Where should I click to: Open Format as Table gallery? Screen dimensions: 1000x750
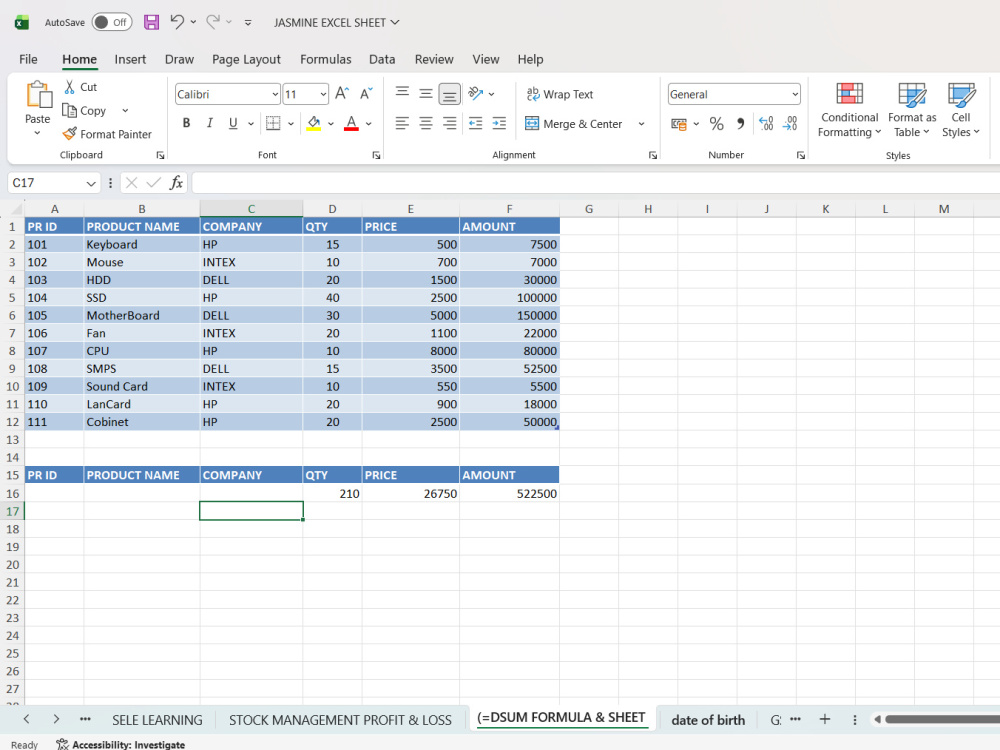912,110
